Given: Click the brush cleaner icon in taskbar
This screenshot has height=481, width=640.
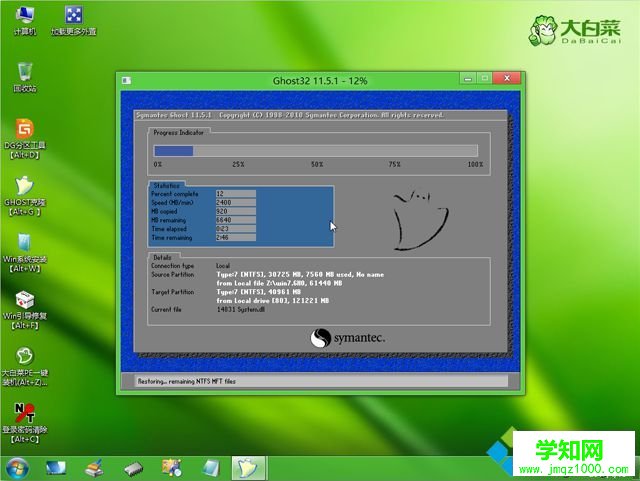Looking at the screenshot, I should (x=94, y=468).
